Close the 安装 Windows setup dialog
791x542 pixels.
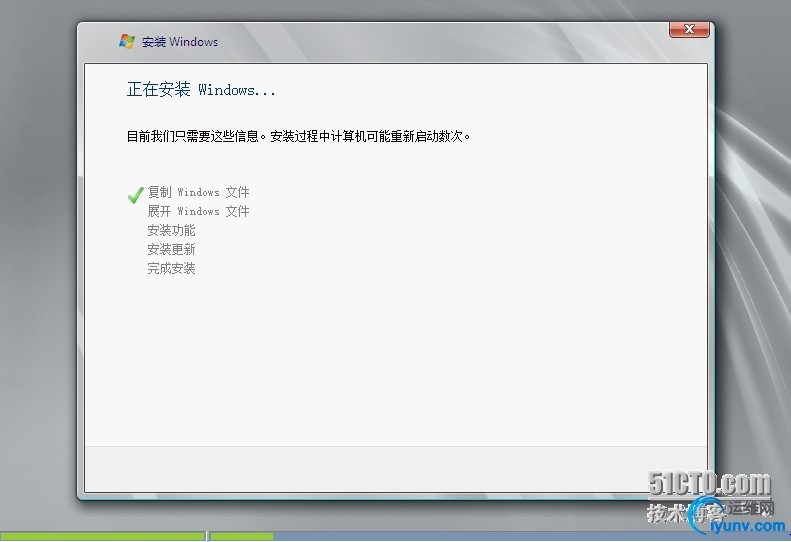(689, 30)
